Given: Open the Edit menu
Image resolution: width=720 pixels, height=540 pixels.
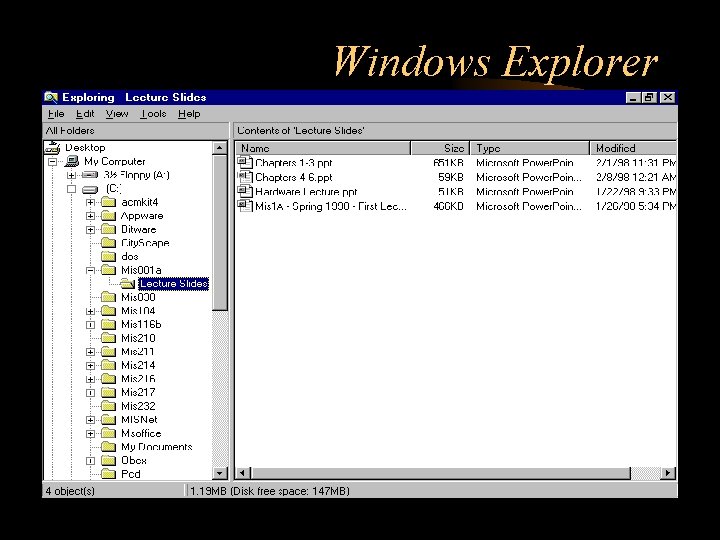Looking at the screenshot, I should click(x=85, y=114).
